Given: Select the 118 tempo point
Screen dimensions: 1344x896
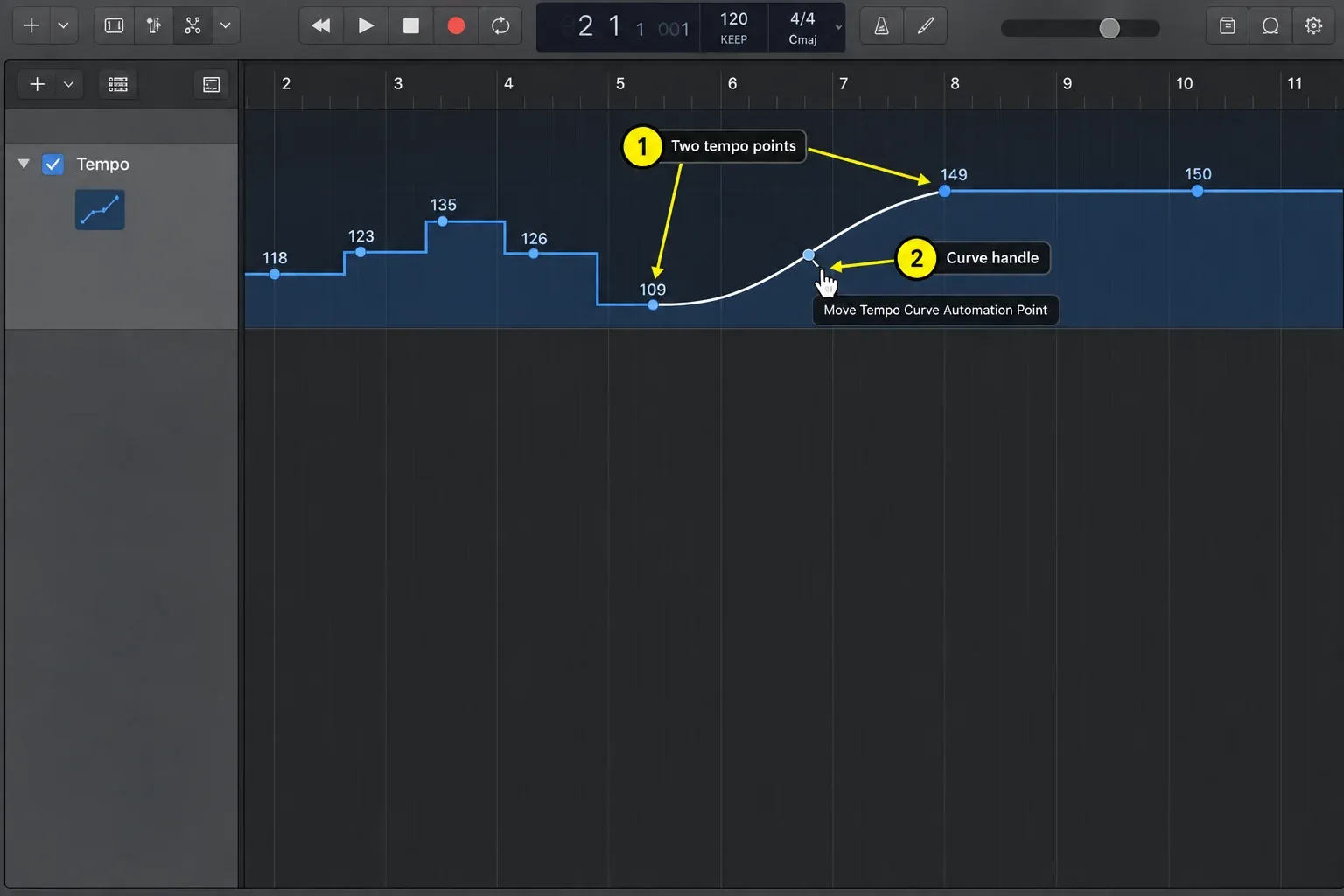Looking at the screenshot, I should click(275, 274).
